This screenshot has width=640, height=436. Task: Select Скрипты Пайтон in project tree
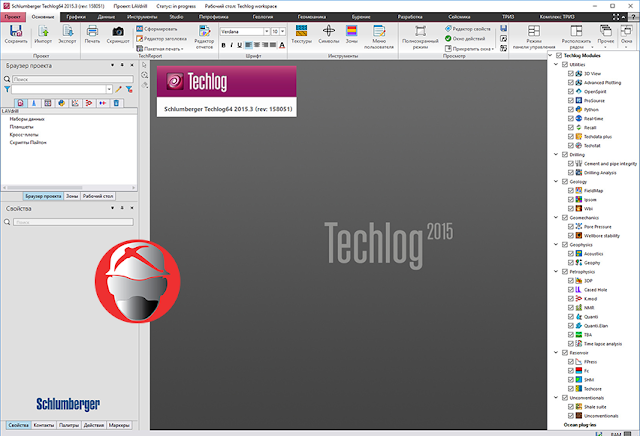[28, 142]
